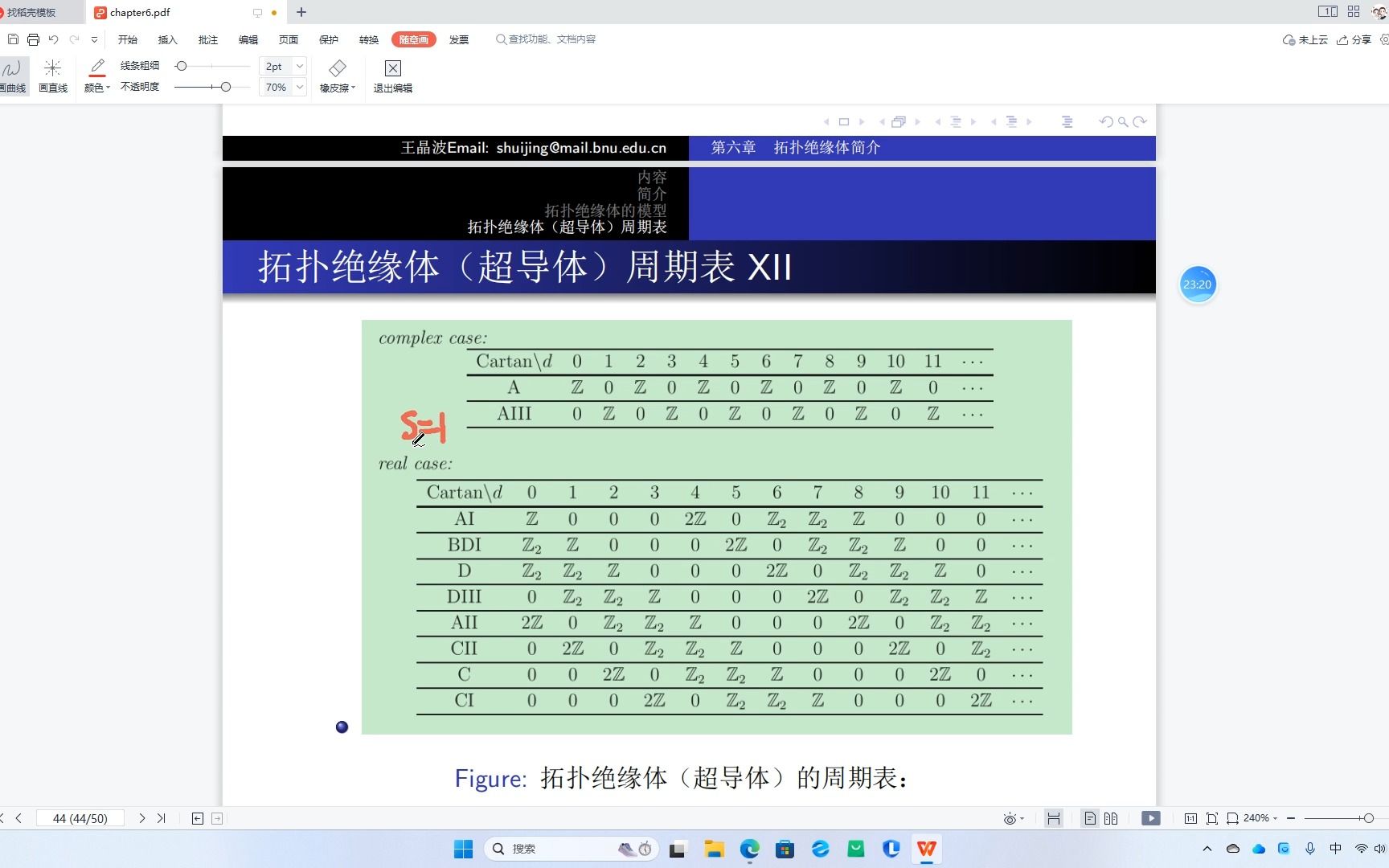Screen dimensions: 1389x868
Task: Toggle full-width display with the H icon
Action: coord(1054,818)
